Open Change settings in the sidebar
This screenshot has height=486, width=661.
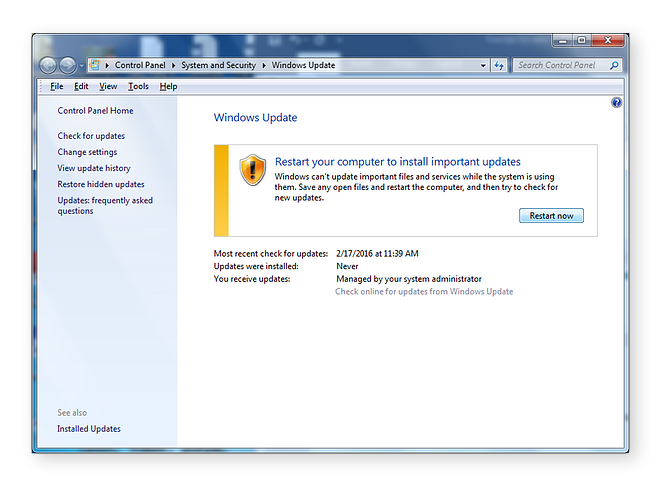pos(87,152)
